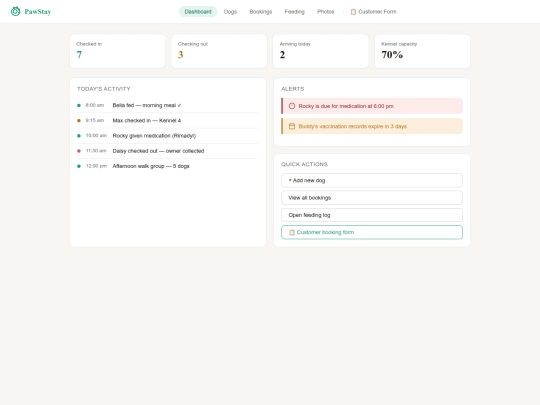Viewport: 540px width, 405px height.
Task: Open the Checking out stat card
Action: click(x=219, y=51)
